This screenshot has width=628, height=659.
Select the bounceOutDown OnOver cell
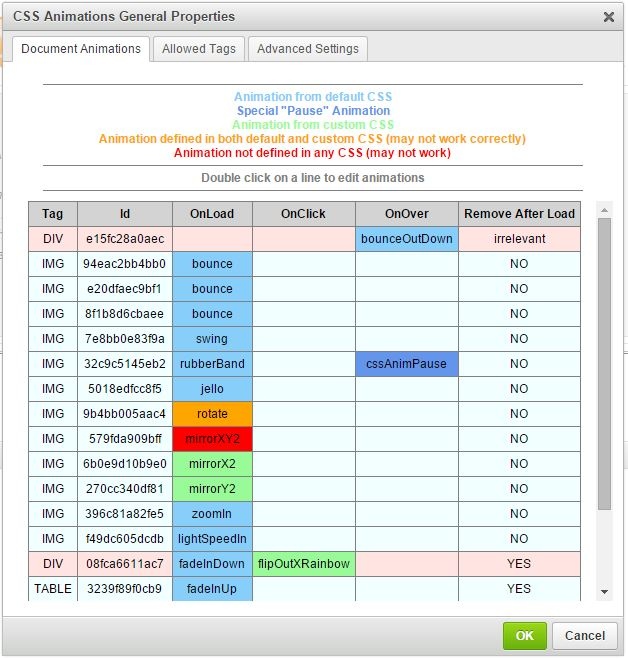click(x=407, y=239)
